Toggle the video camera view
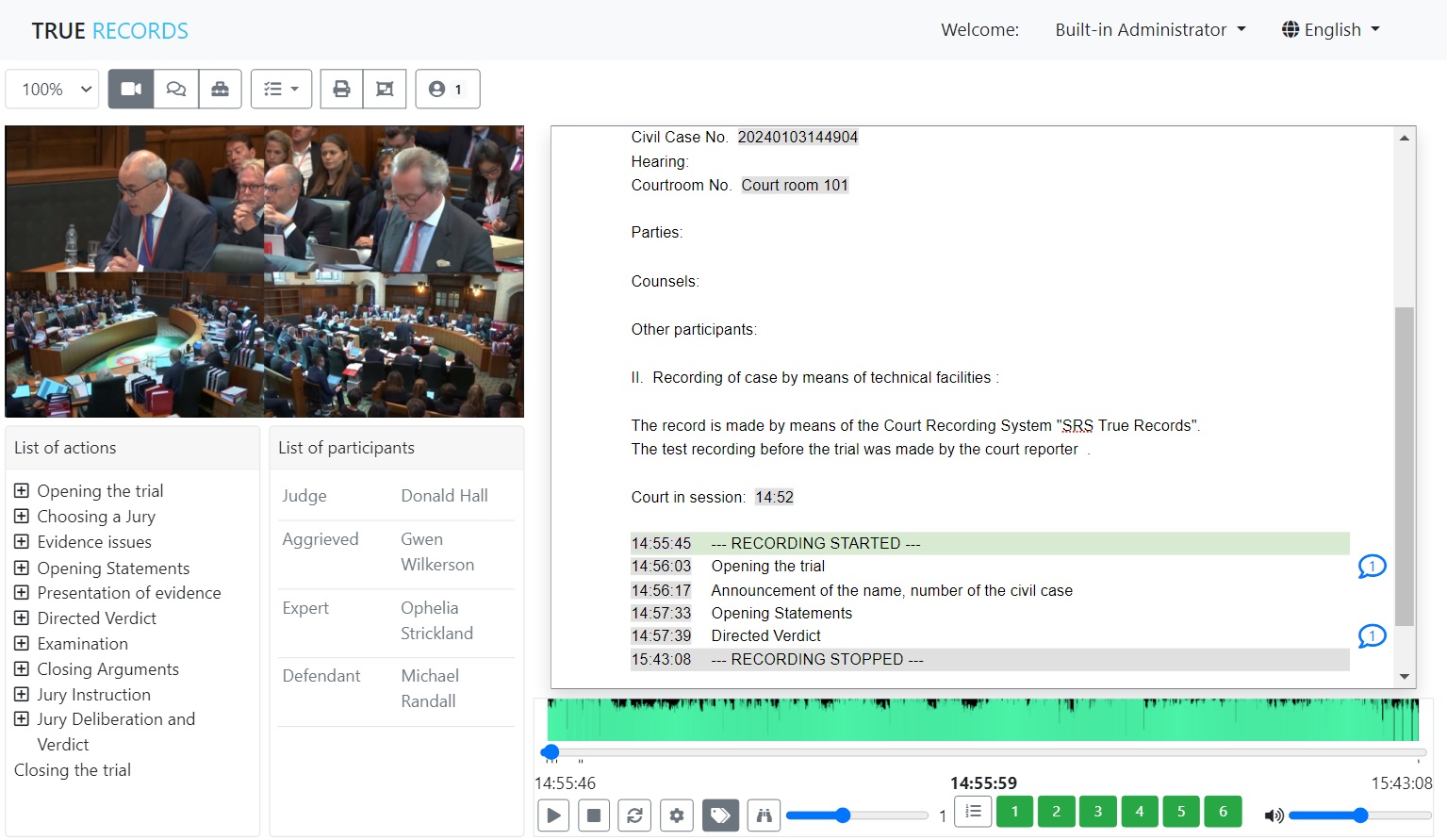The height and width of the screenshot is (840, 1447). 130,89
